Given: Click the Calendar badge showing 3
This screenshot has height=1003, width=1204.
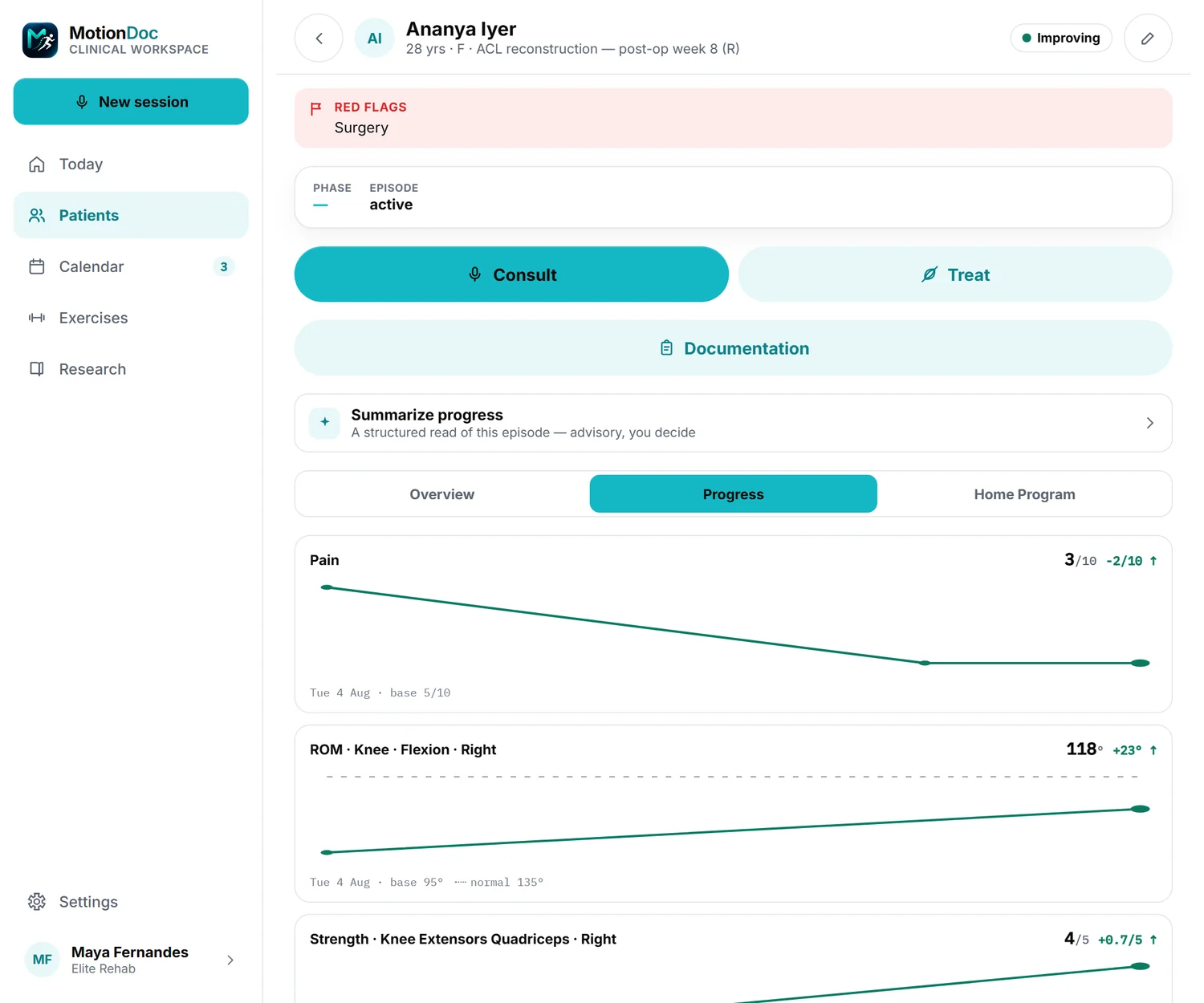Looking at the screenshot, I should (224, 267).
